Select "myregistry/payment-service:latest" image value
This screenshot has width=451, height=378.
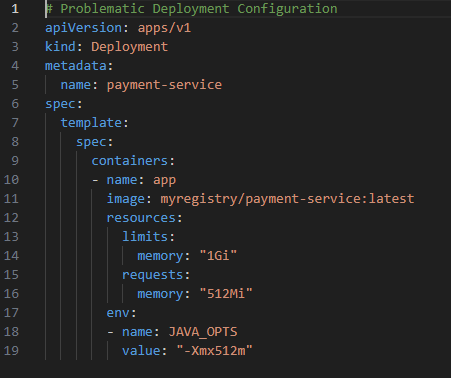coord(287,199)
